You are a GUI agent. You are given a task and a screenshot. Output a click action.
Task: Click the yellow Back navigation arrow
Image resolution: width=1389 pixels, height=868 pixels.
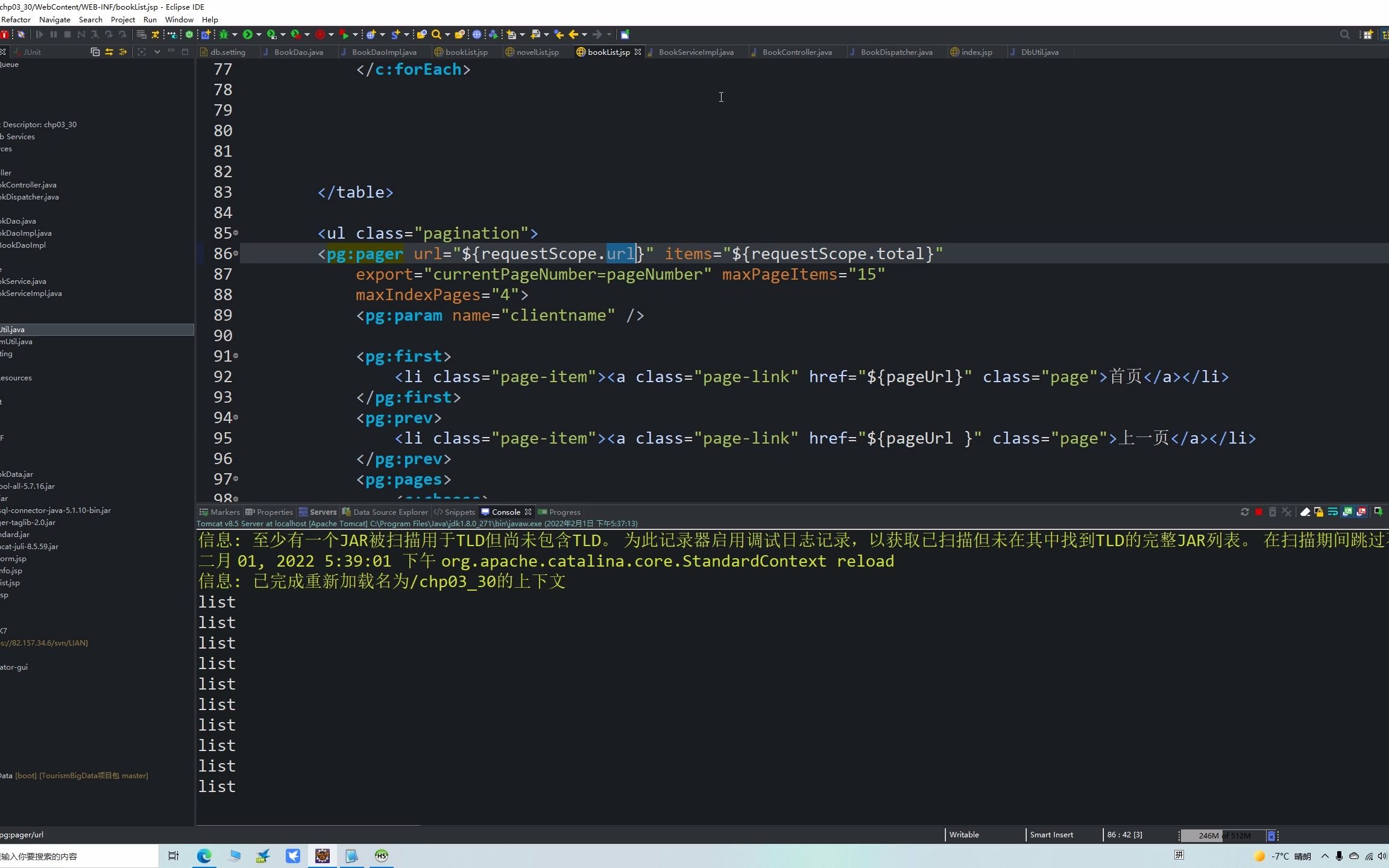[x=573, y=34]
